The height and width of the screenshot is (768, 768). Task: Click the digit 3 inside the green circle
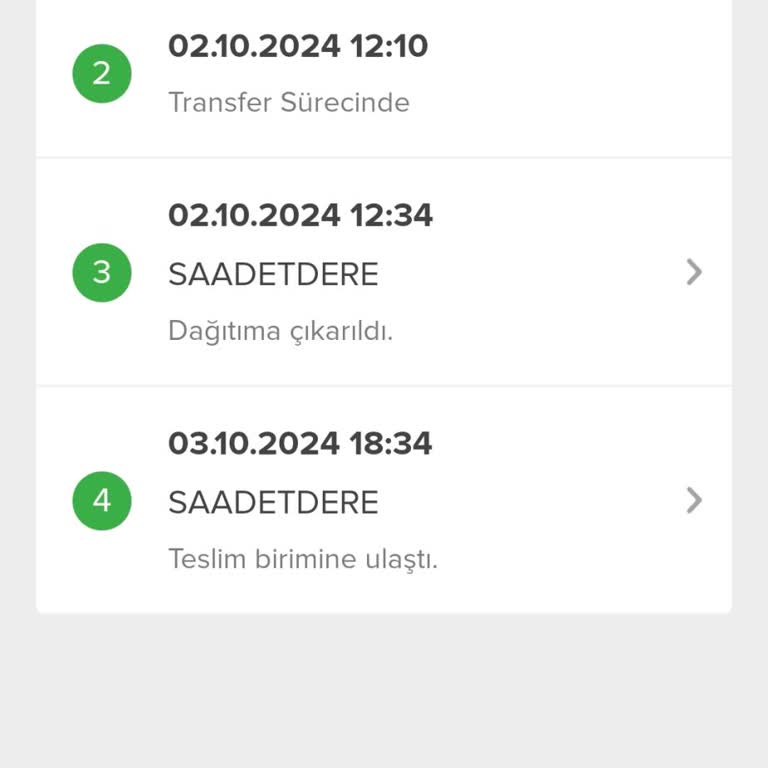pyautogui.click(x=101, y=272)
